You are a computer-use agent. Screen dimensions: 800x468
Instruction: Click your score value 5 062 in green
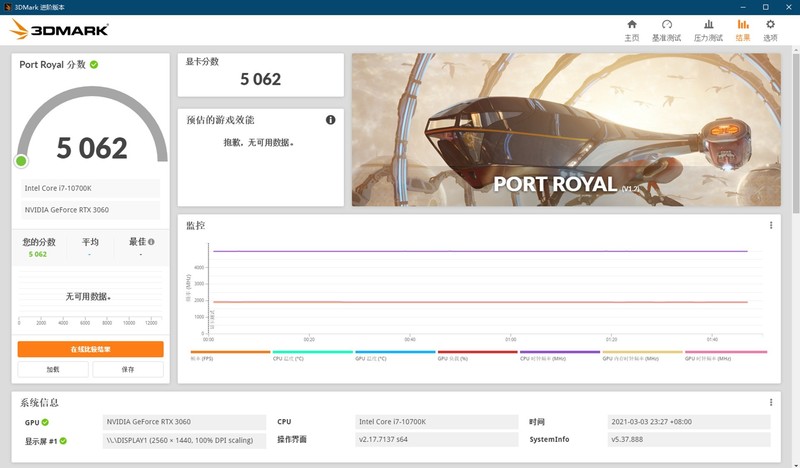coord(38,254)
